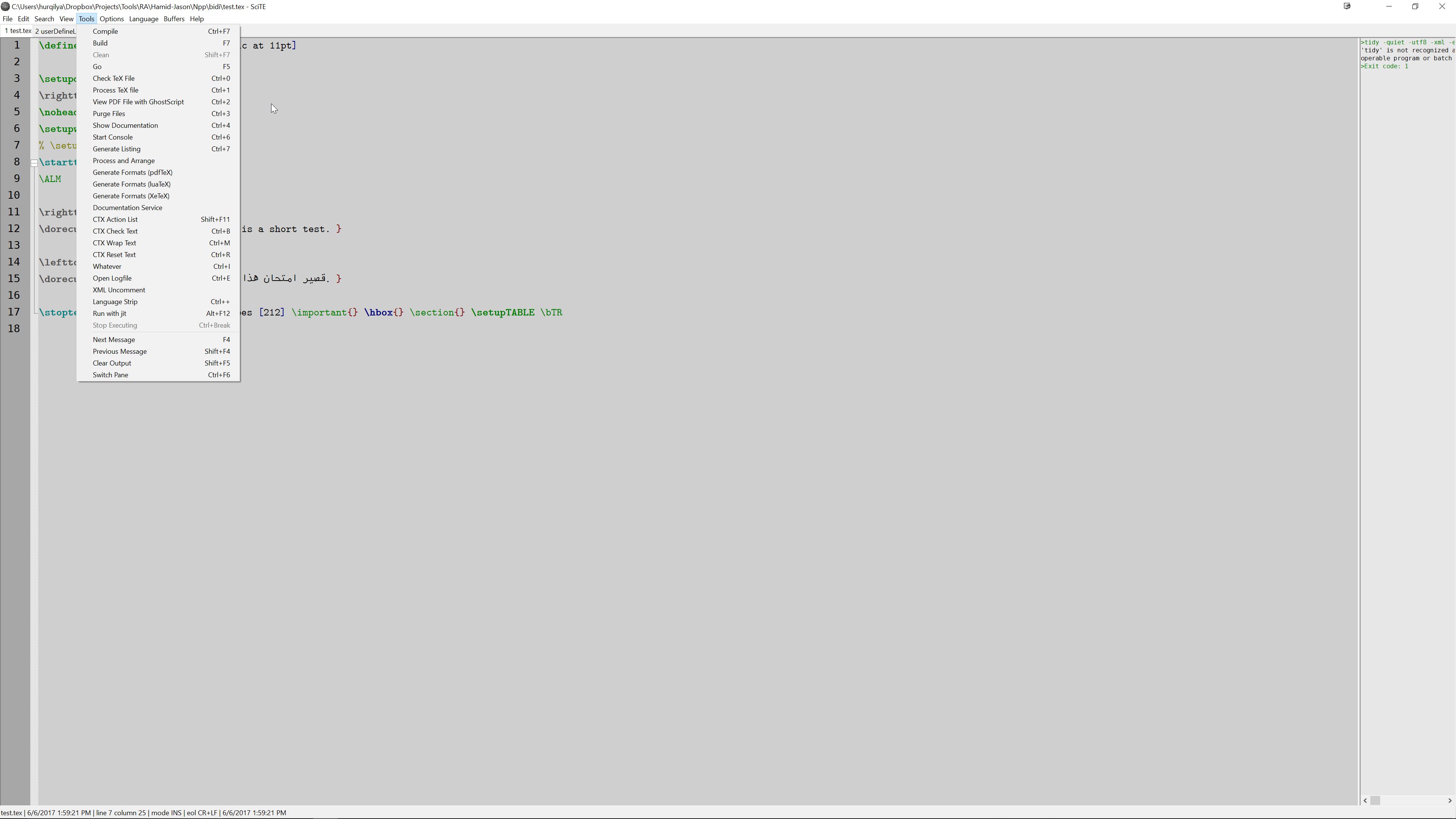Screen dimensions: 1456x819
Task: Restore the window using the restore button
Action: [1415, 6]
